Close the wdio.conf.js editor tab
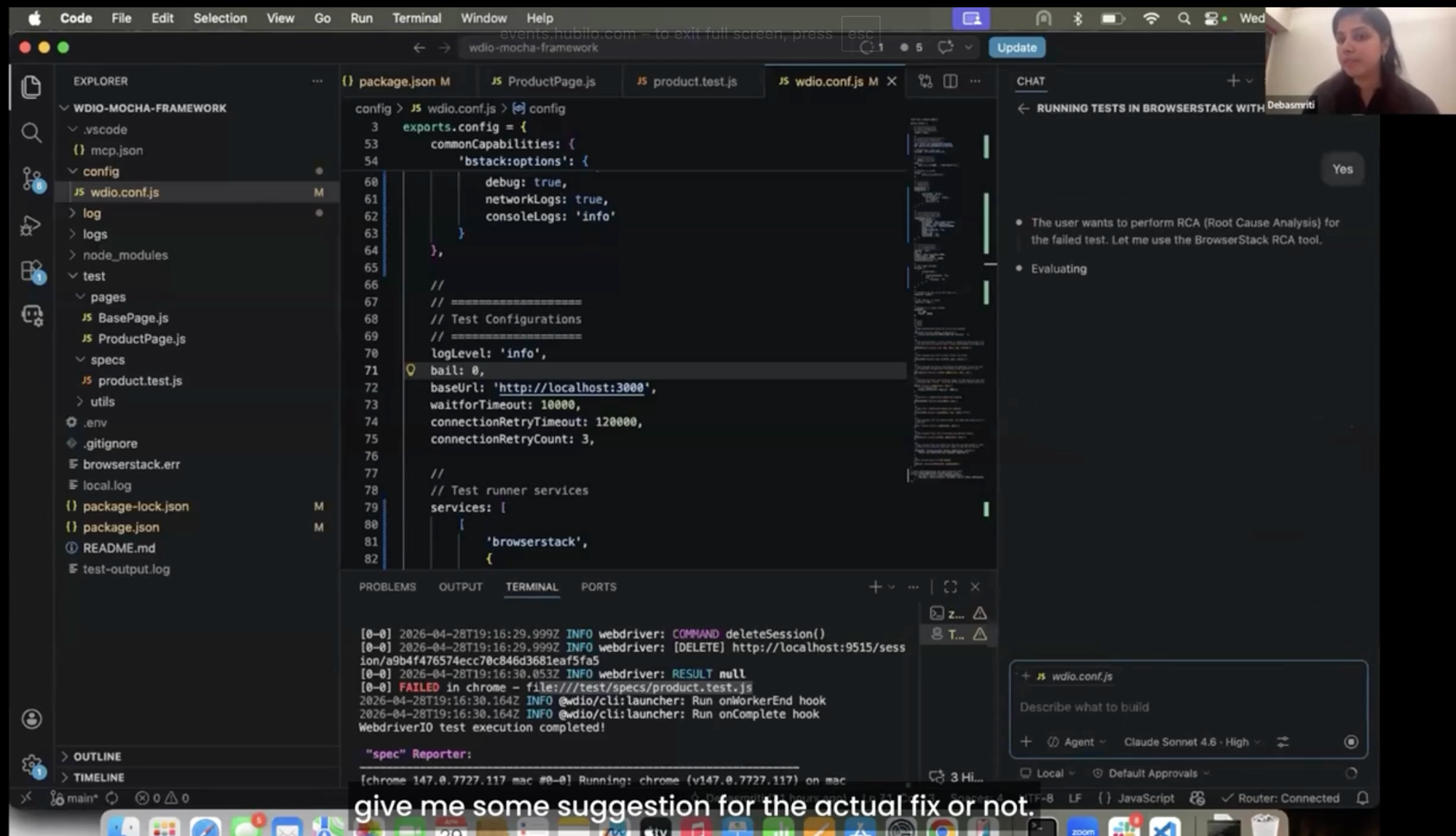This screenshot has height=836, width=1456. pos(891,81)
